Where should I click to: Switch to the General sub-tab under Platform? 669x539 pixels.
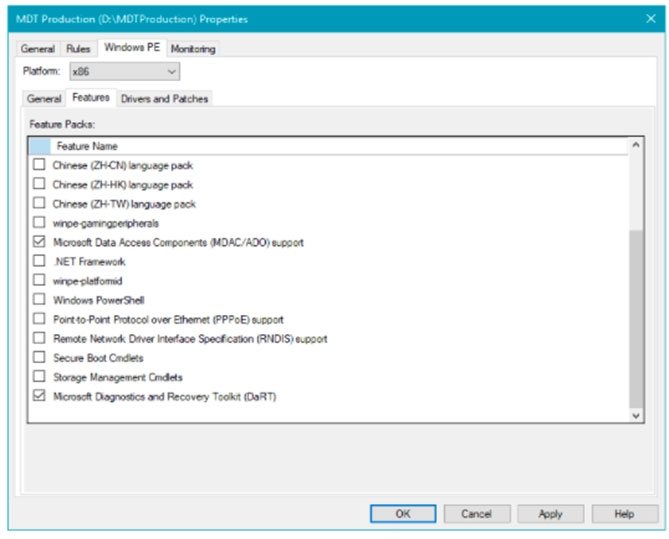44,99
